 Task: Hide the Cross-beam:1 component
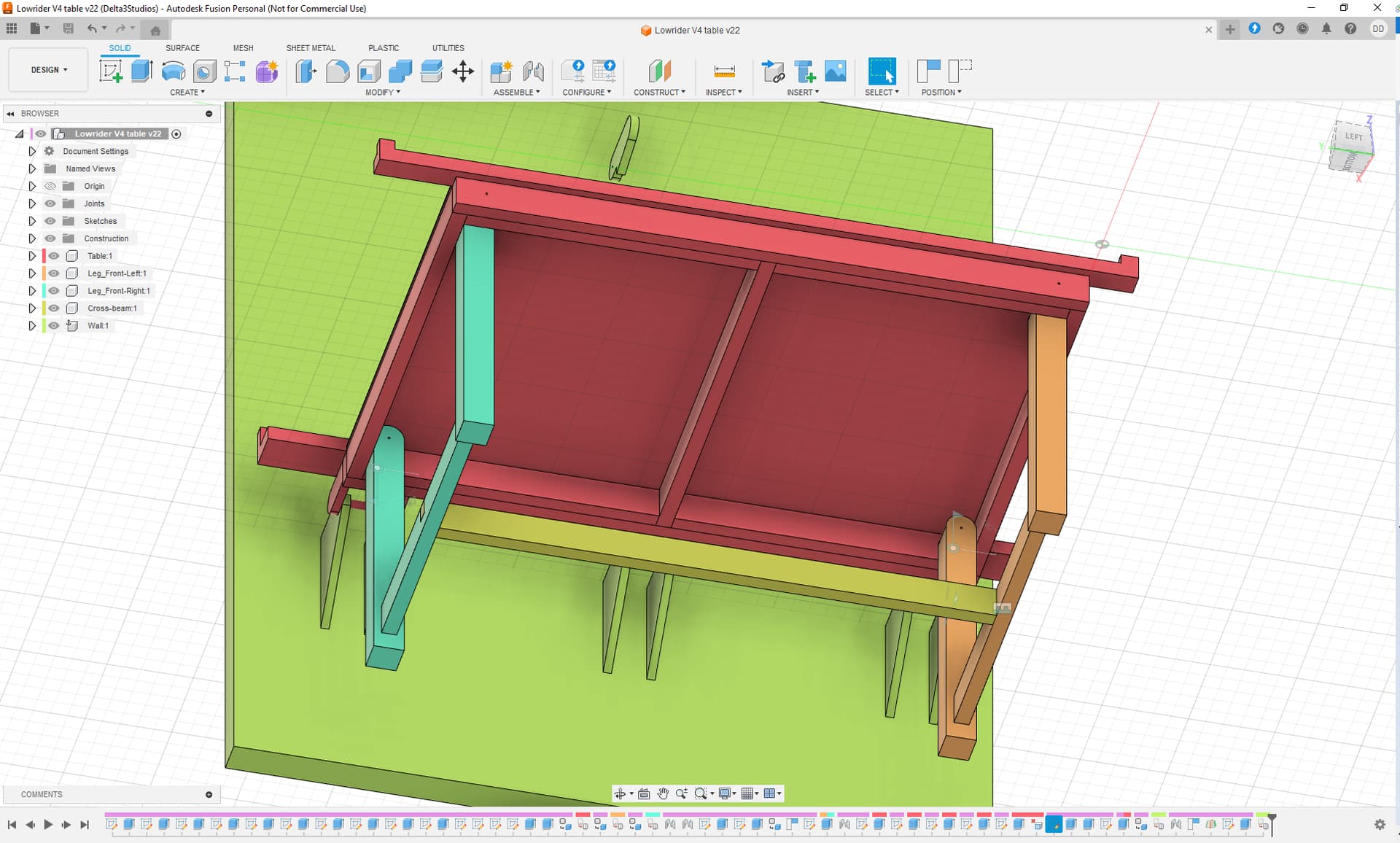(x=54, y=308)
